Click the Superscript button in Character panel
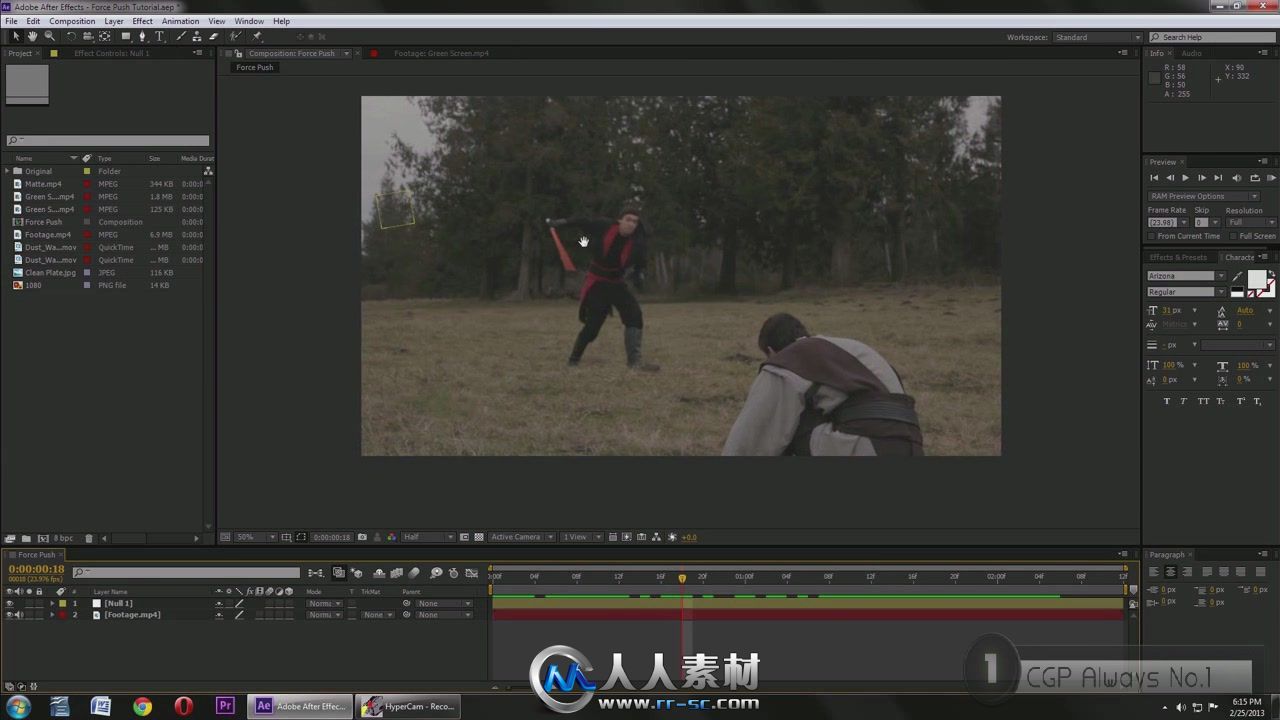 [1241, 401]
